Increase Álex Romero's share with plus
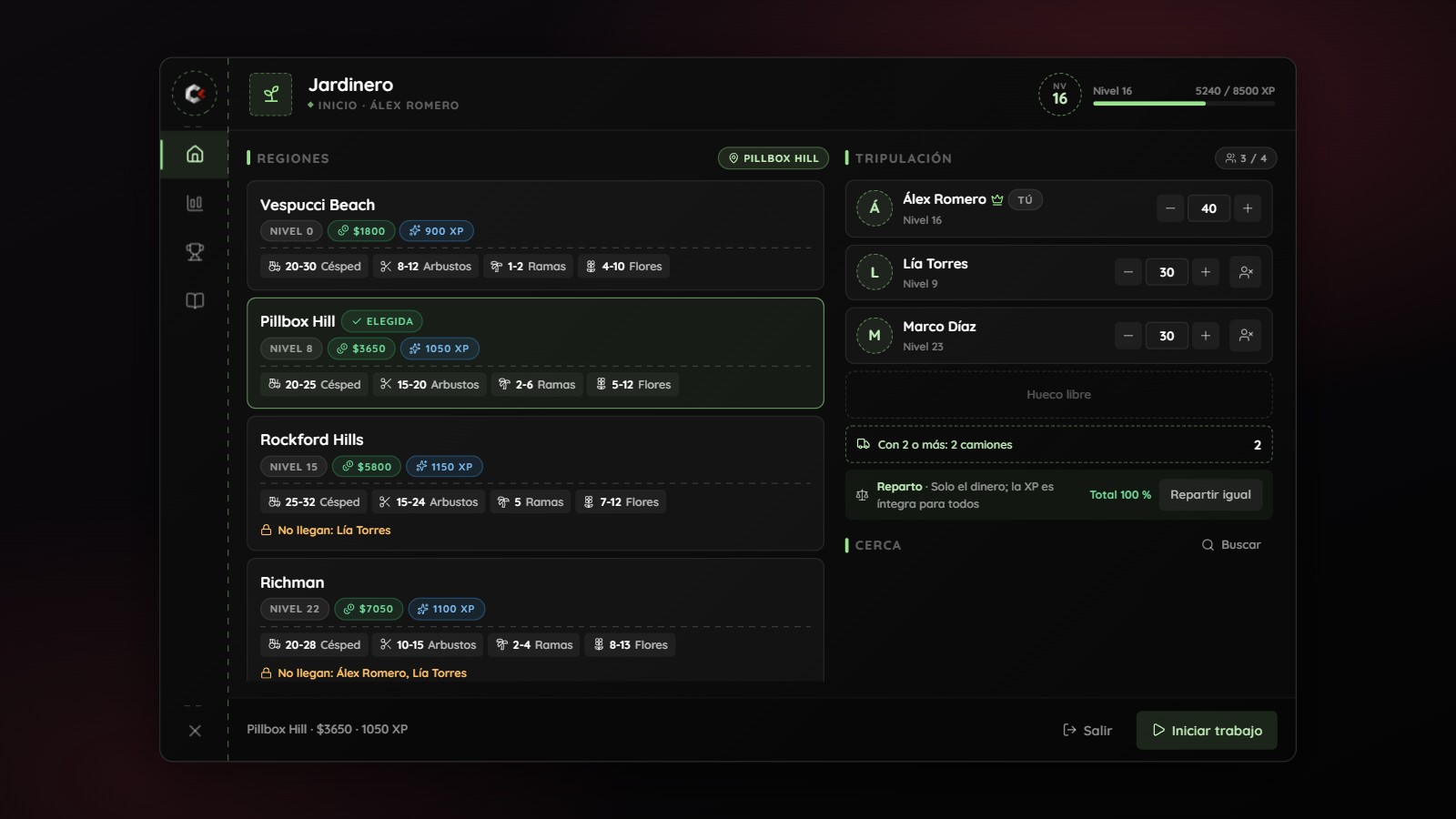The width and height of the screenshot is (1456, 819). tap(1248, 208)
